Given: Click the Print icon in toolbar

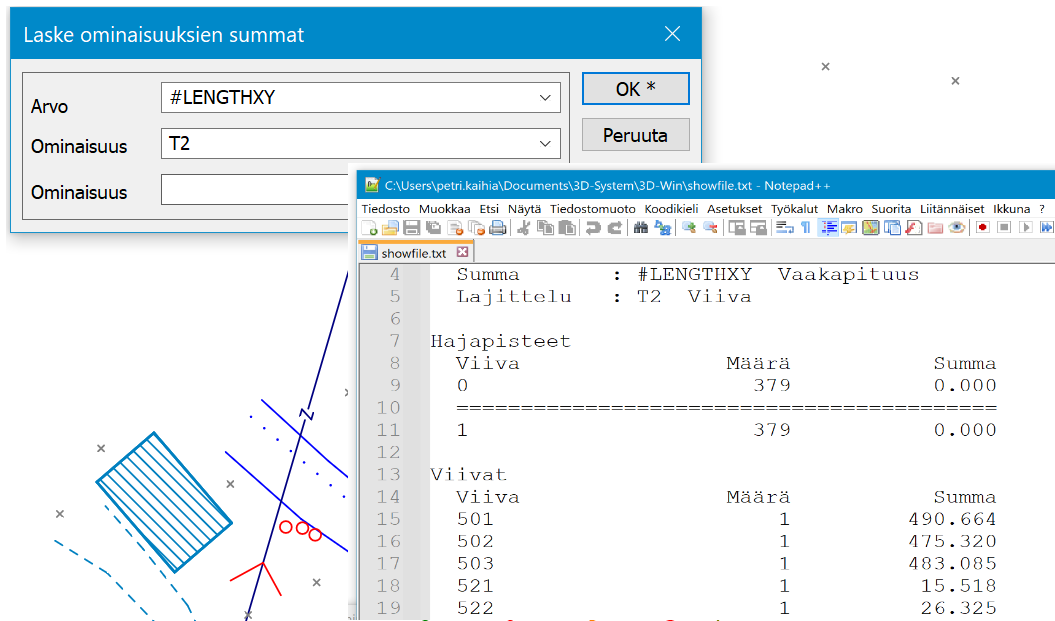Looking at the screenshot, I should (497, 228).
